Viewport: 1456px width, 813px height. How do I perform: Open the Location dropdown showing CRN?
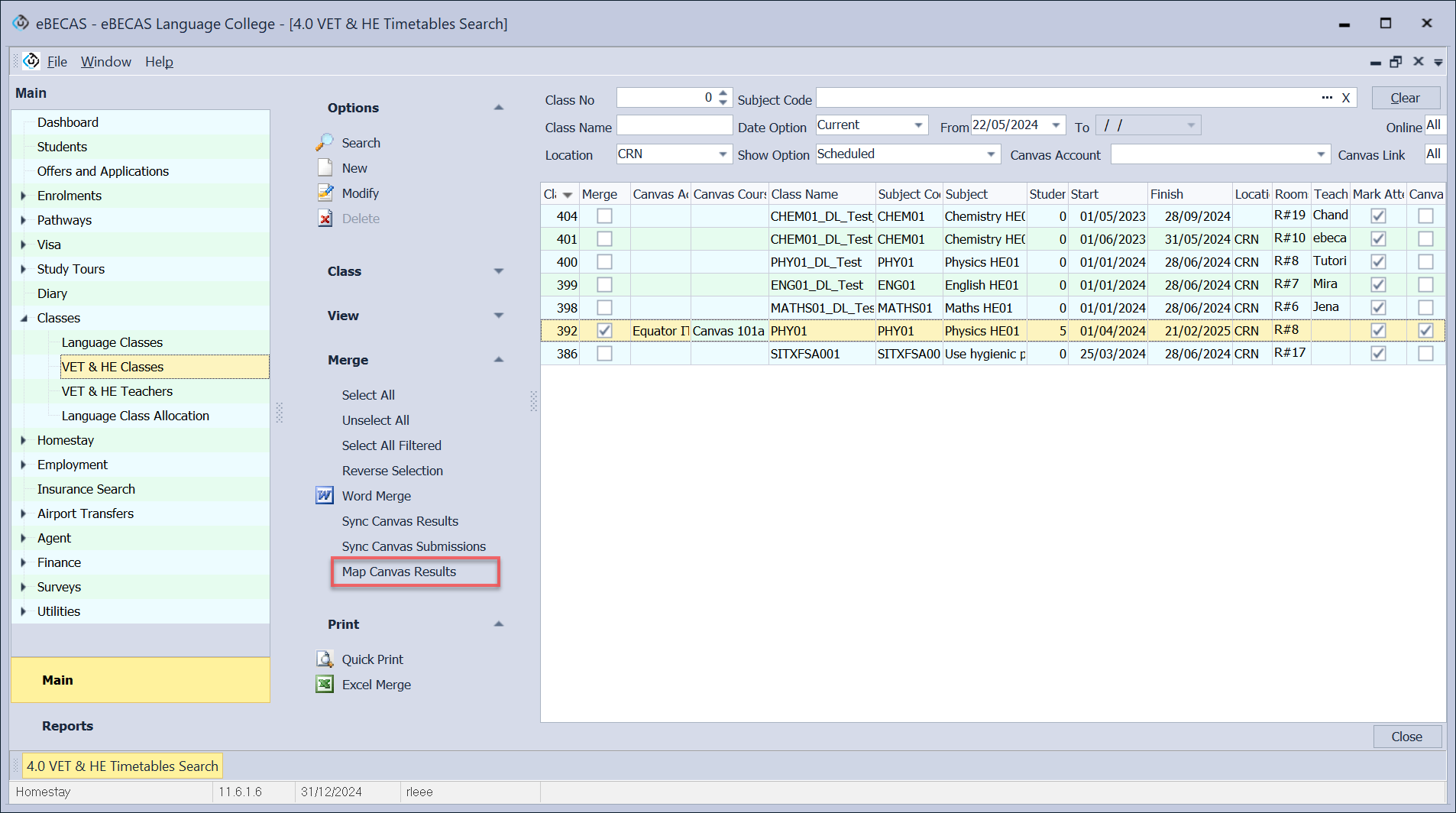pos(722,154)
